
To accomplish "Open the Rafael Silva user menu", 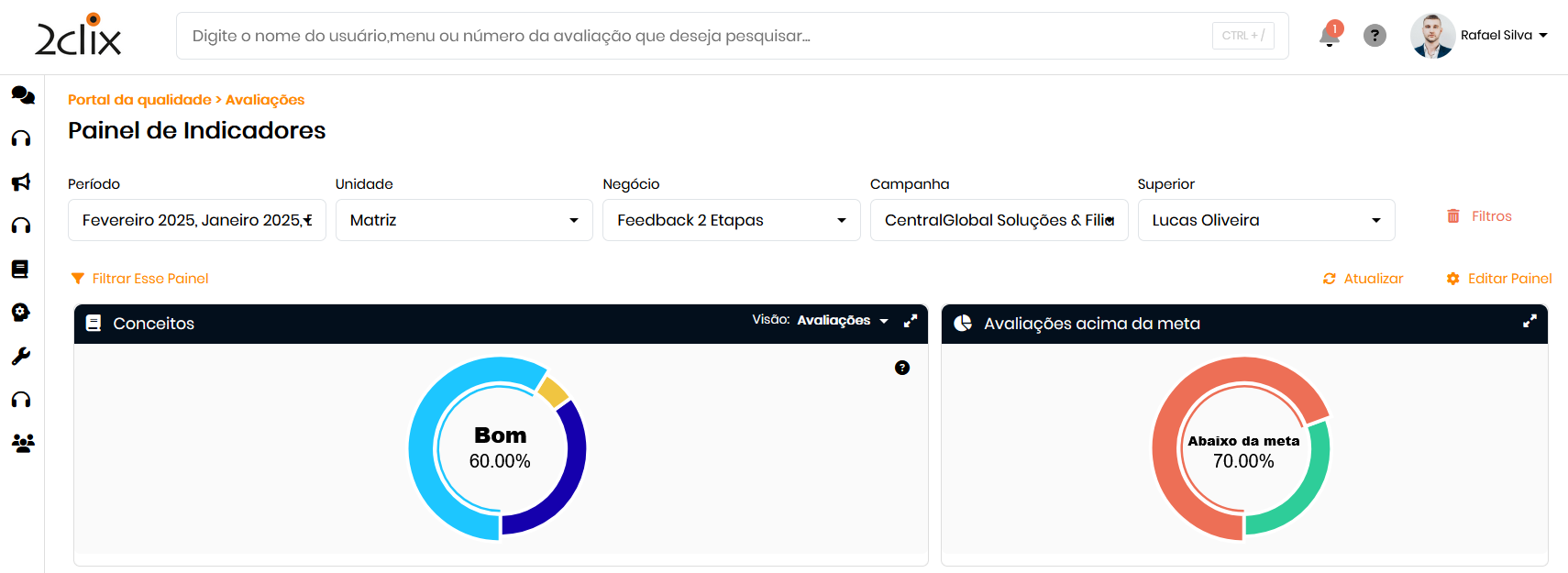I will 1504,36.
